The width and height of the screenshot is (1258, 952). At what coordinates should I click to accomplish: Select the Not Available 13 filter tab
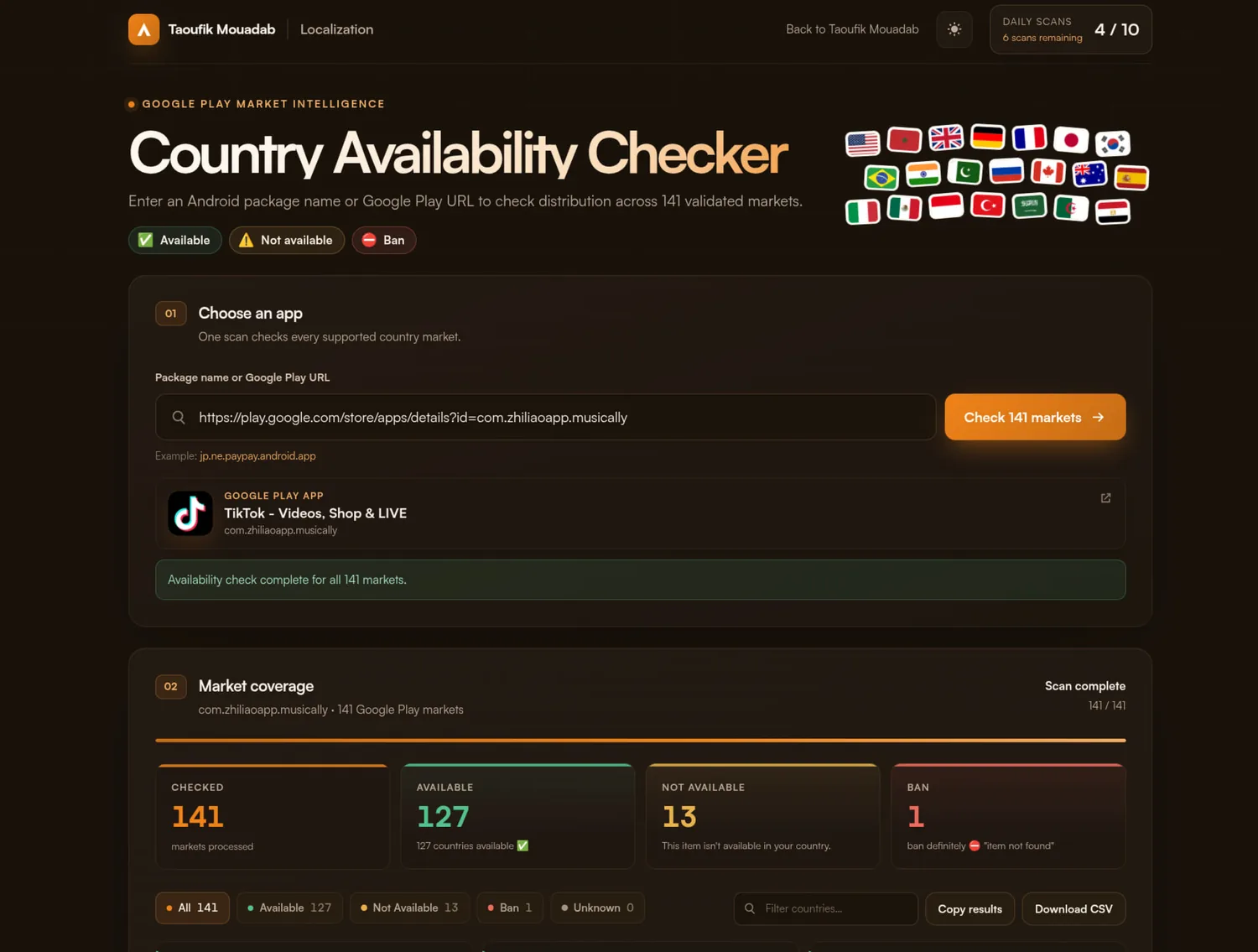[x=410, y=908]
